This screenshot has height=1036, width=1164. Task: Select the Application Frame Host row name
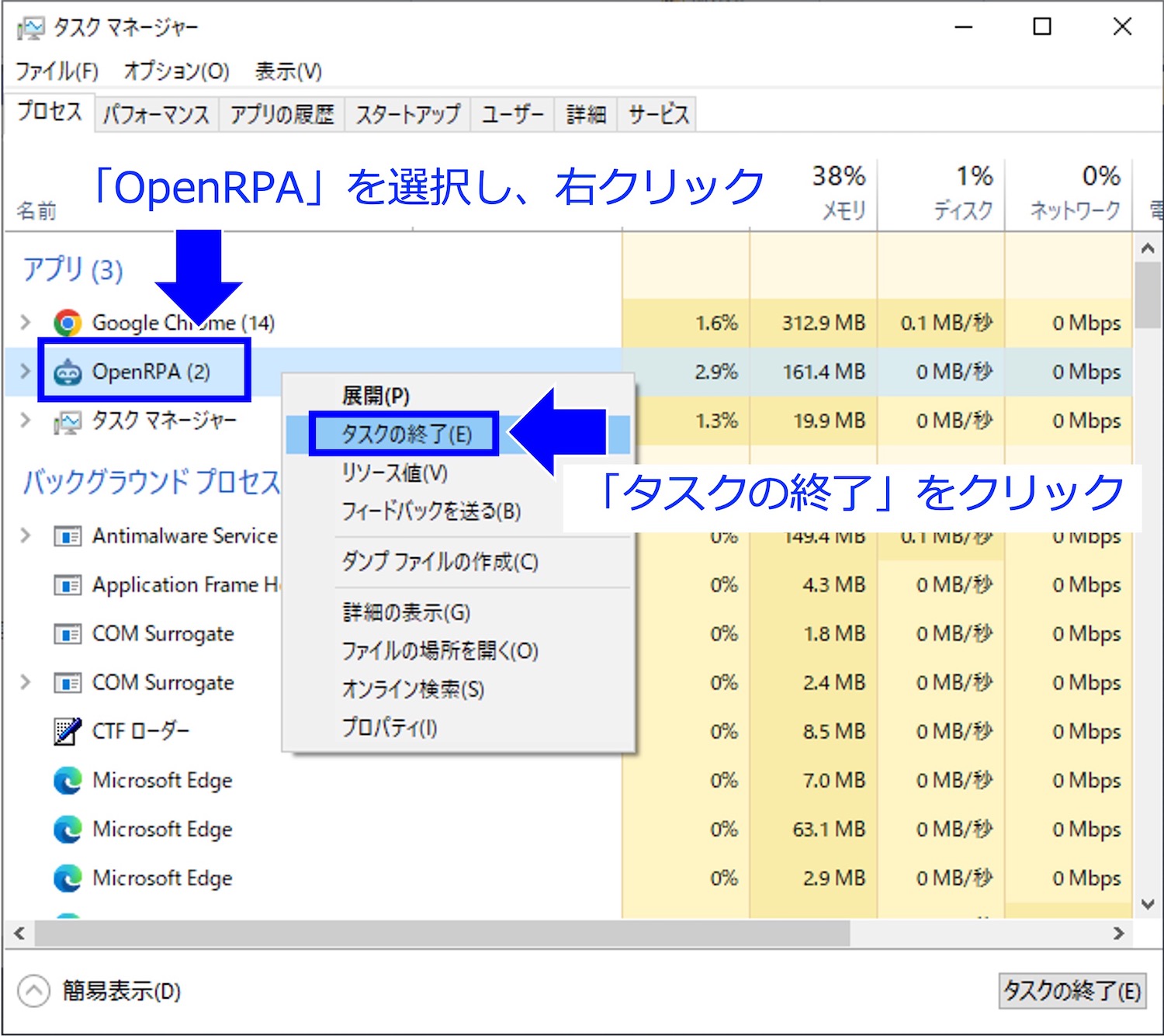click(x=185, y=585)
